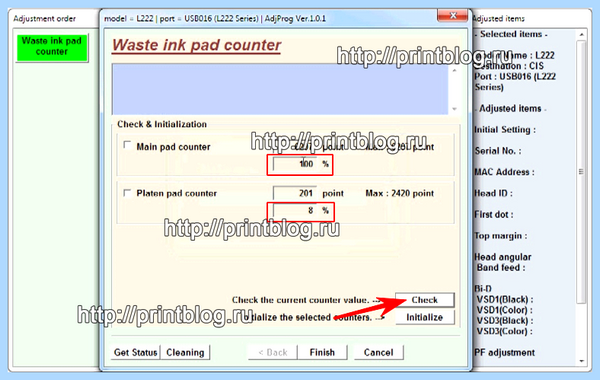Click the dialog title bar text with model L222

point(215,18)
